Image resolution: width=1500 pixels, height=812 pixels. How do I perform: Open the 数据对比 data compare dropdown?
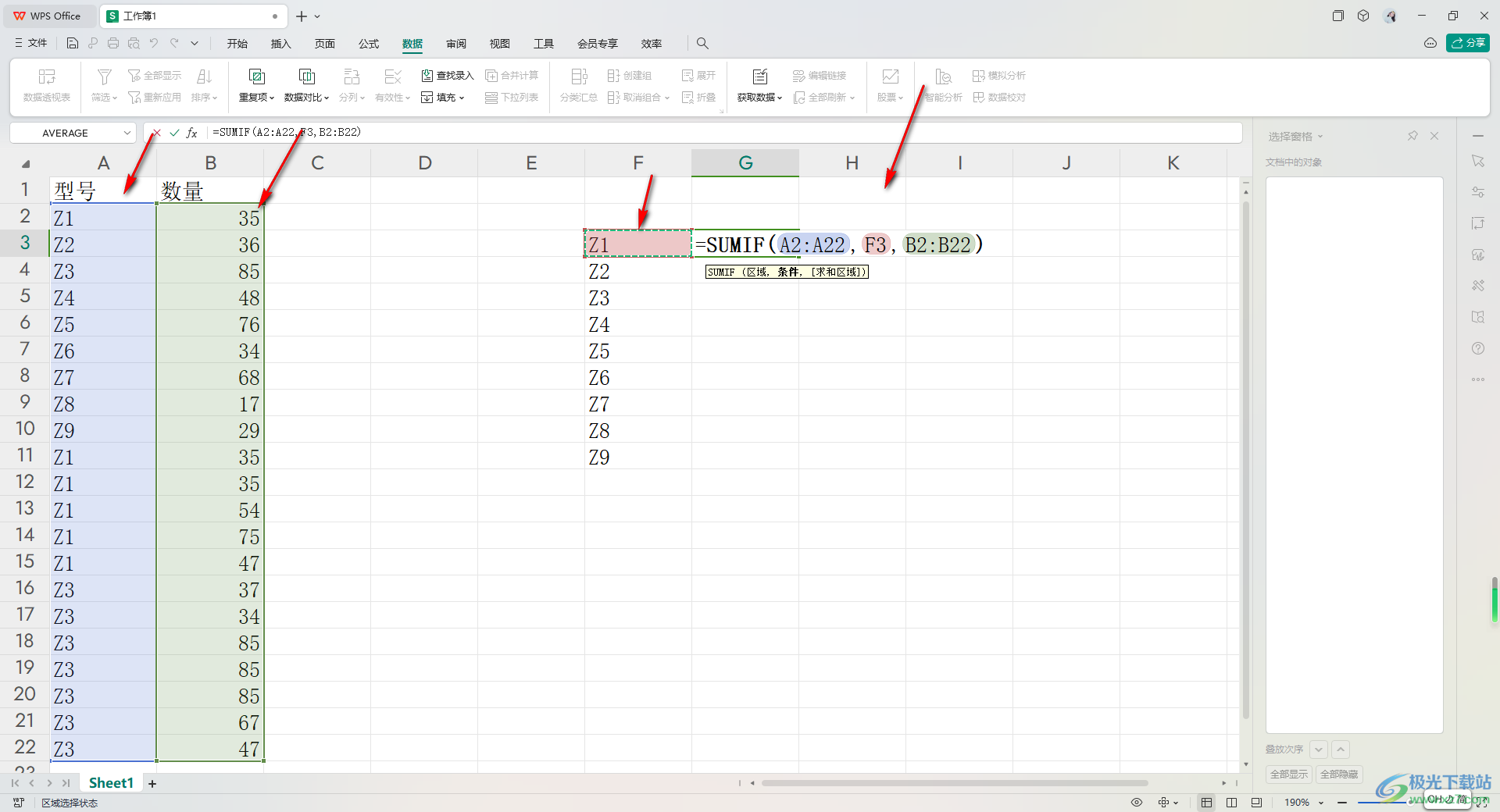click(x=306, y=98)
